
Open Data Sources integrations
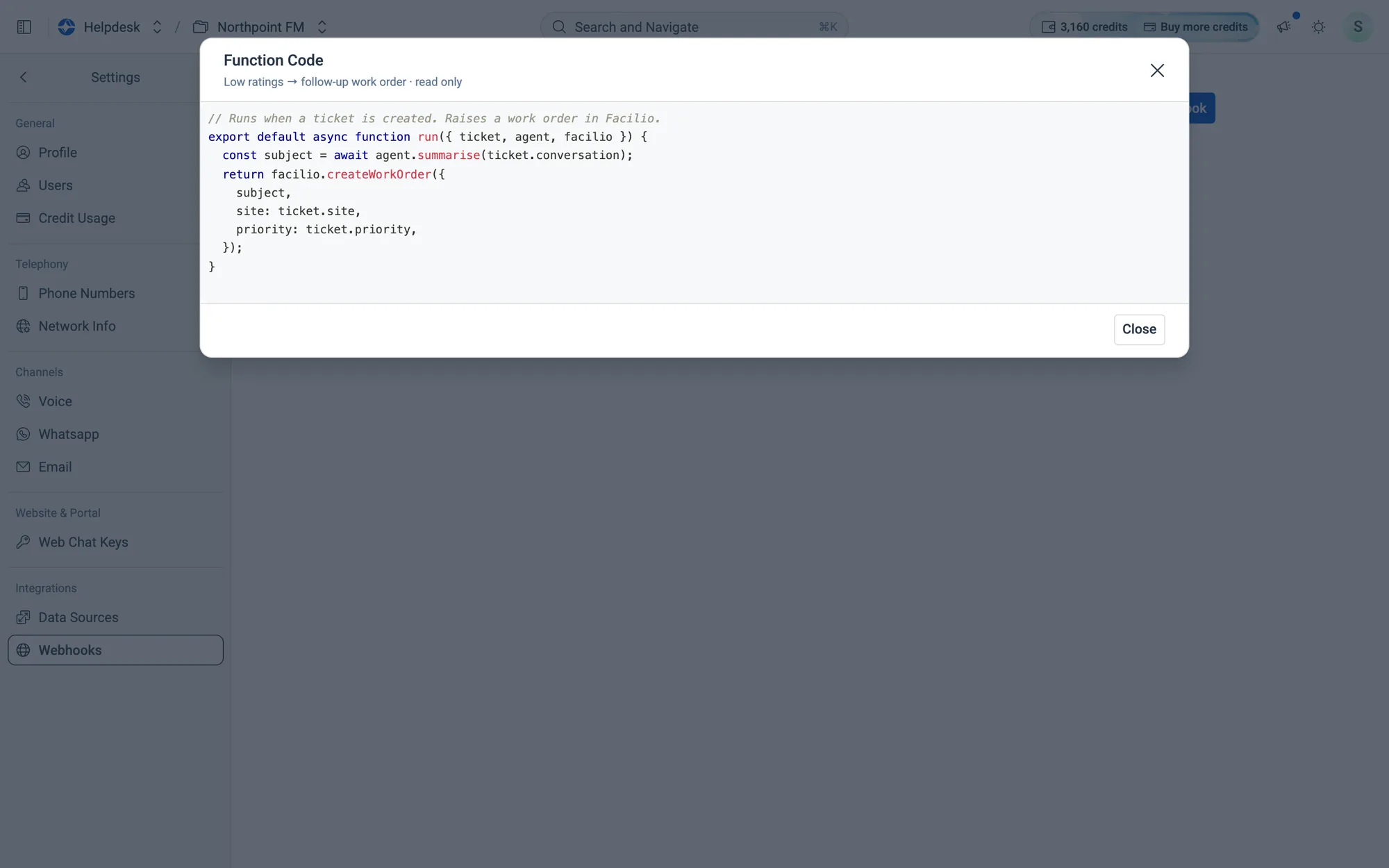(x=115, y=617)
